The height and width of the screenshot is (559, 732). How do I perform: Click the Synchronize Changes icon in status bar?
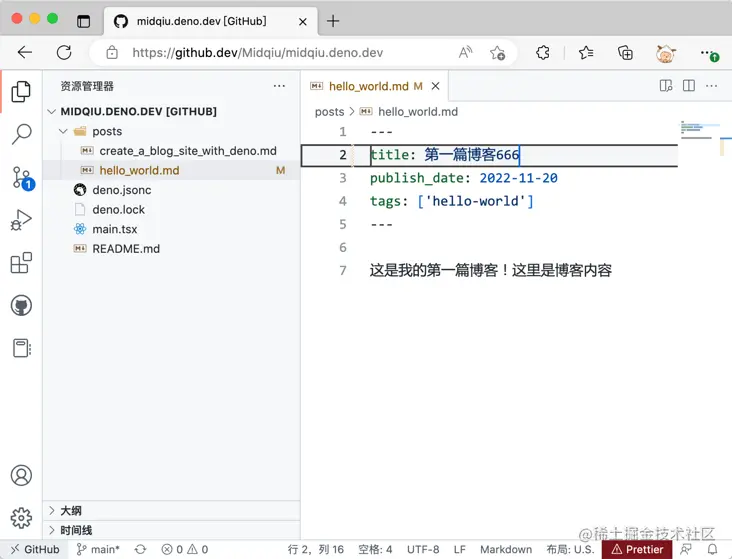coord(141,550)
